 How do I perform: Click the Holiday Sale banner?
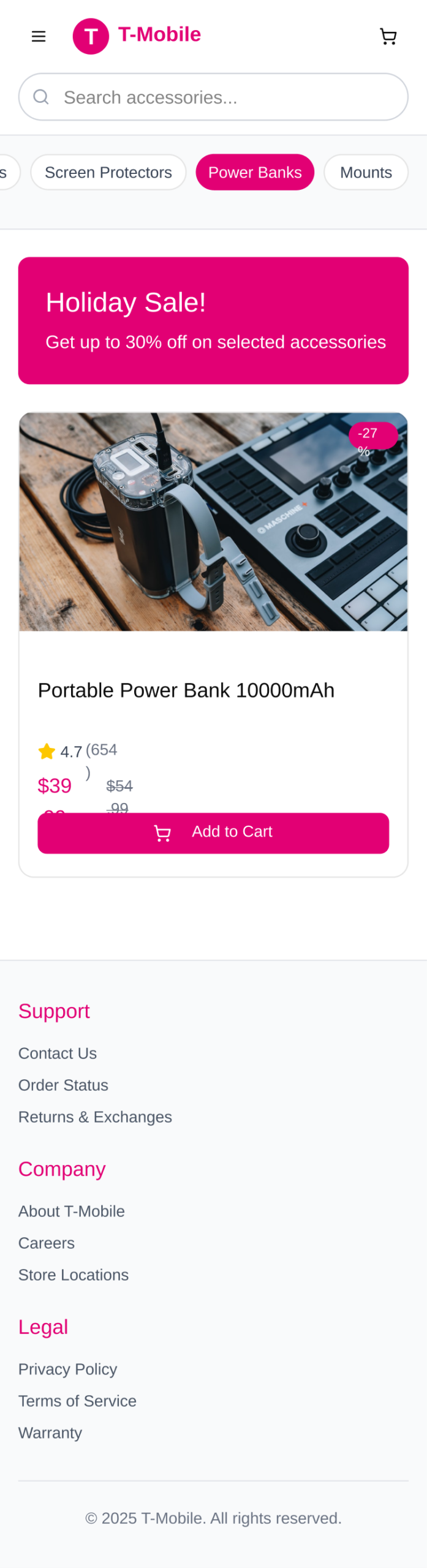[213, 320]
